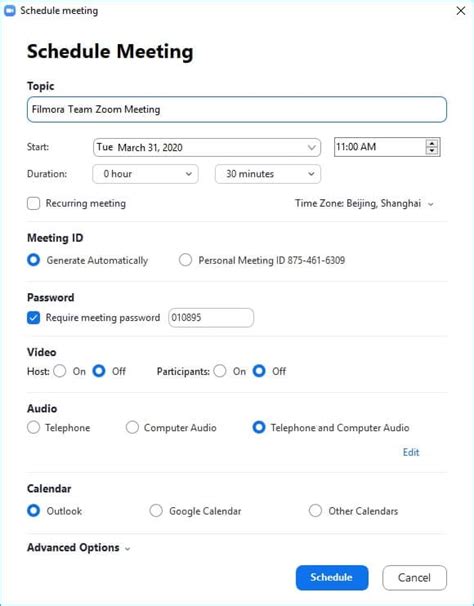
Task: Select Personal Meeting ID 875-461-6309
Action: [x=185, y=260]
